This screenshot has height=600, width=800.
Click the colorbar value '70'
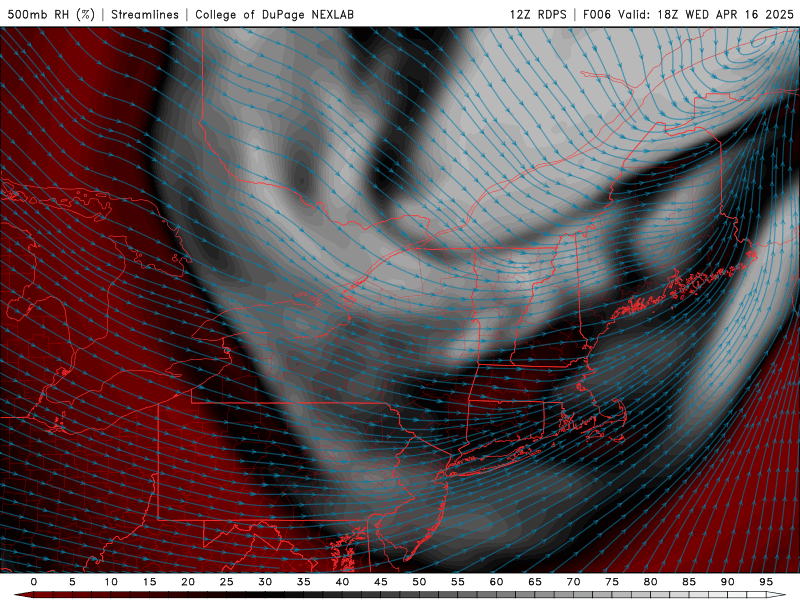click(573, 582)
